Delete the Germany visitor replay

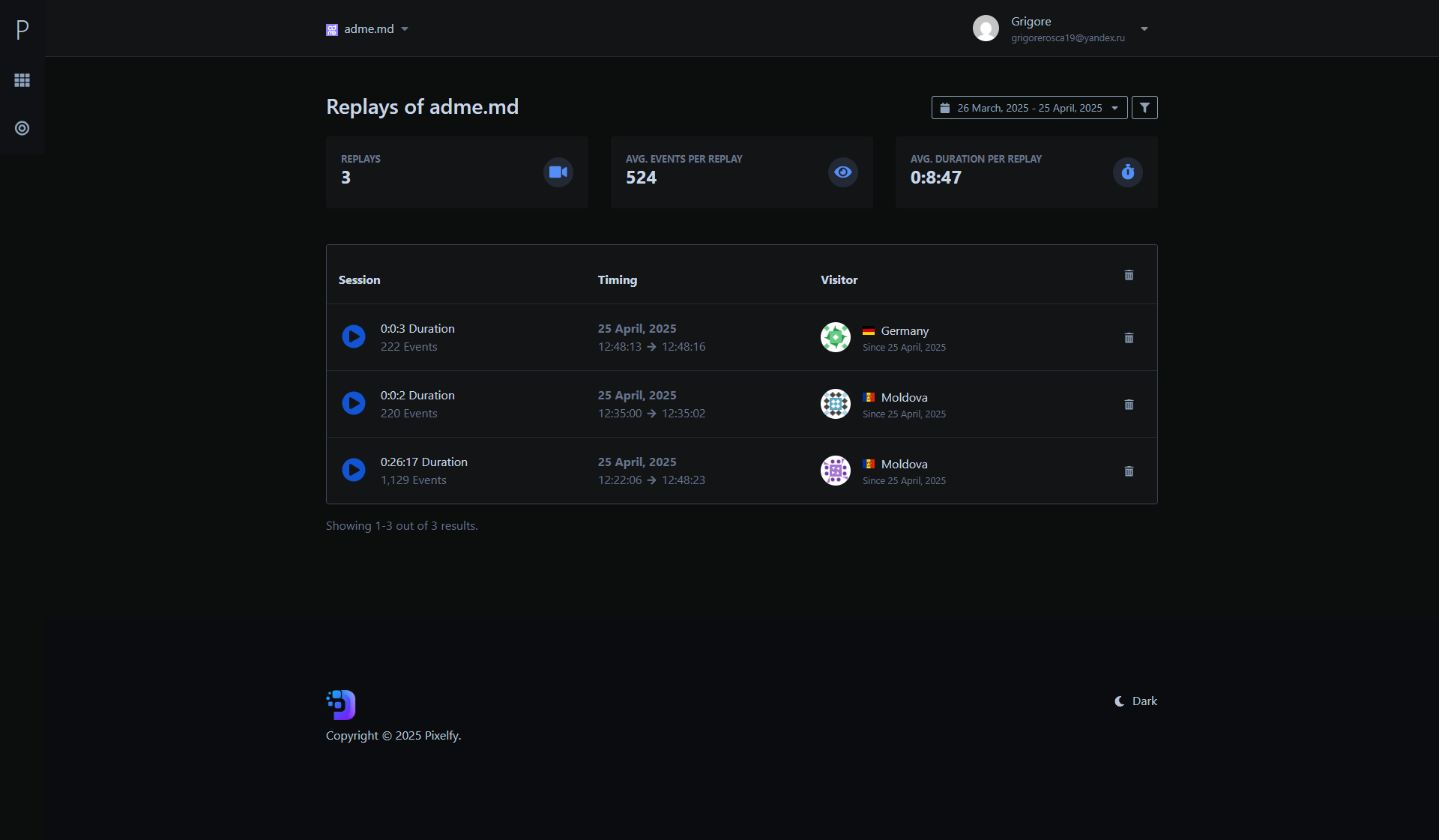(x=1129, y=338)
